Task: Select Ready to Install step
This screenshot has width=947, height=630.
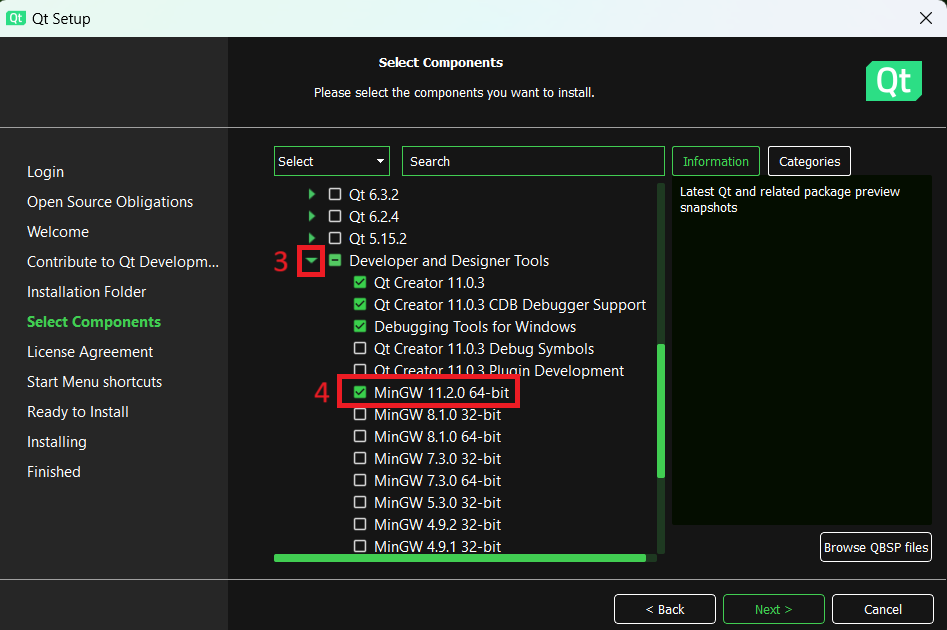Action: (x=78, y=412)
